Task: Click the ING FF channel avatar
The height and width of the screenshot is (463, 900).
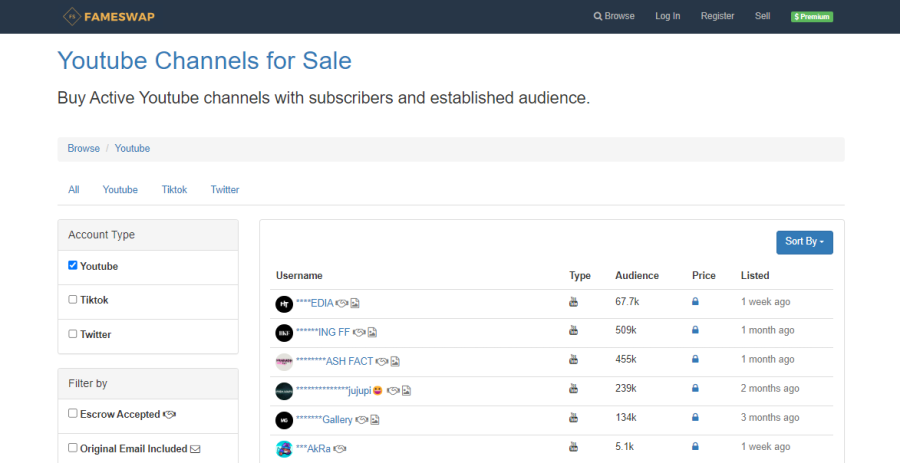Action: (284, 333)
